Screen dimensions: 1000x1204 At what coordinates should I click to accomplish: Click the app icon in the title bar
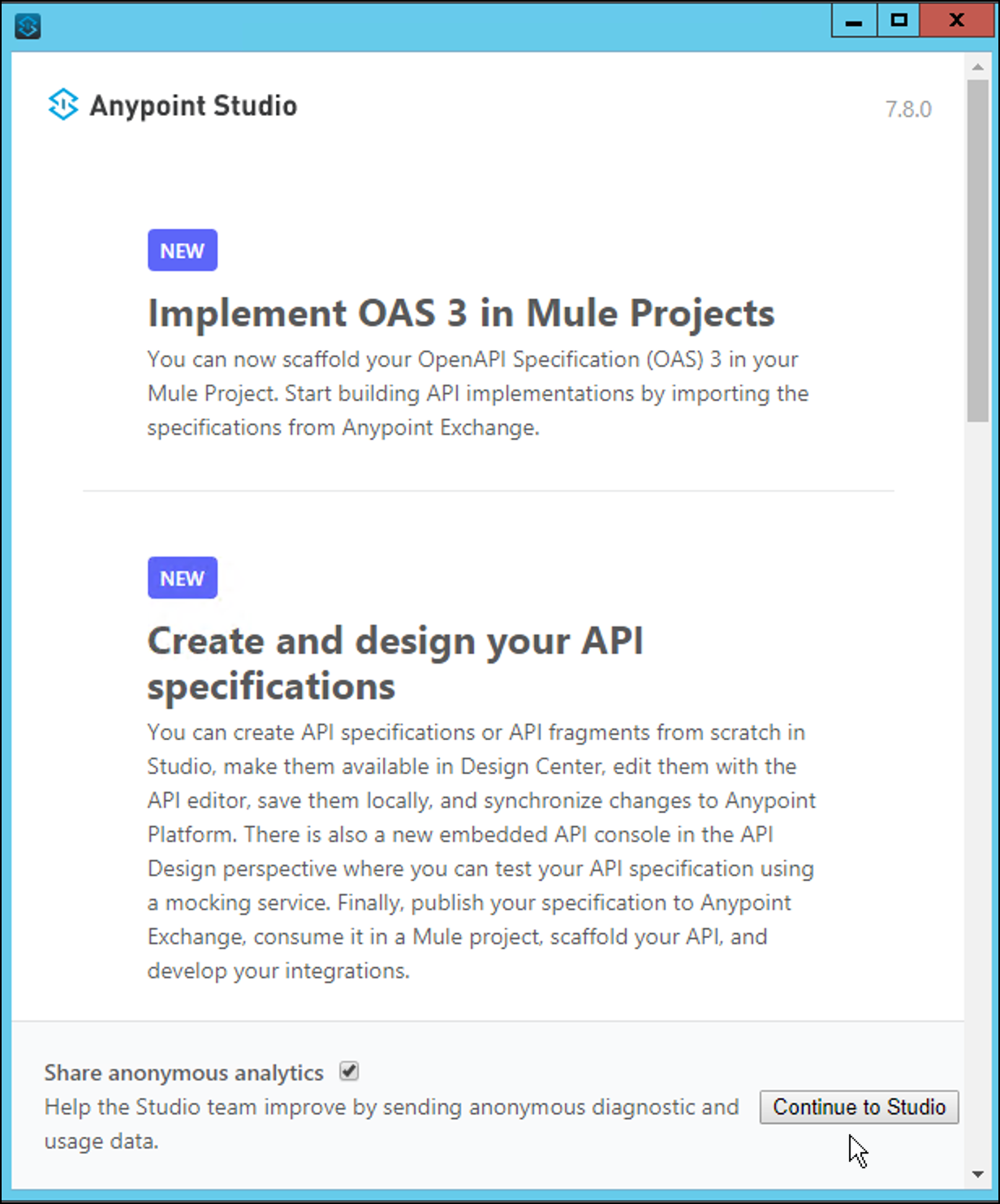28,26
